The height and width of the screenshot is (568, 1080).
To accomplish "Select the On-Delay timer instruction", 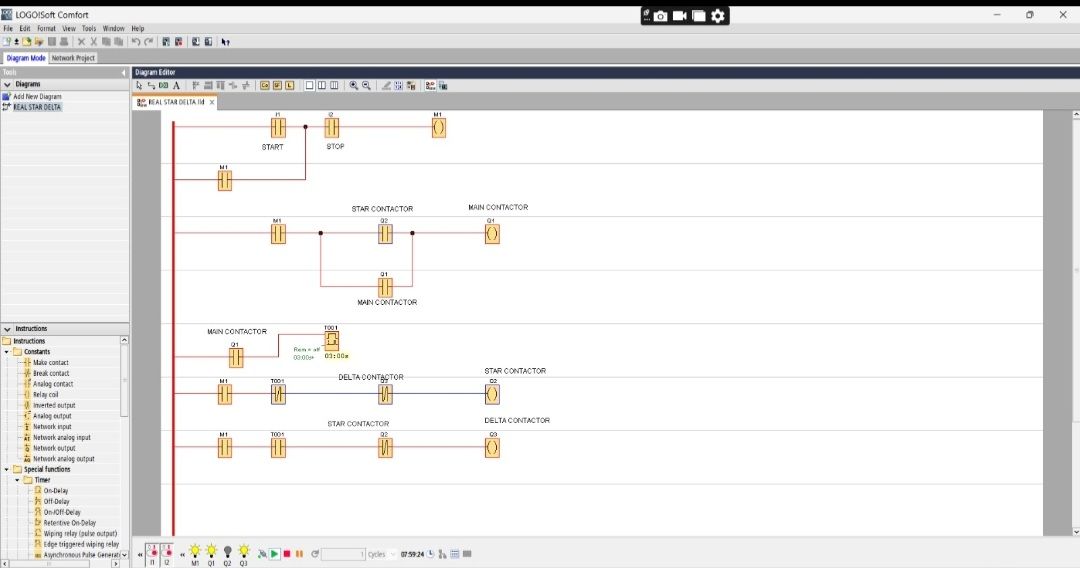I will pos(56,491).
